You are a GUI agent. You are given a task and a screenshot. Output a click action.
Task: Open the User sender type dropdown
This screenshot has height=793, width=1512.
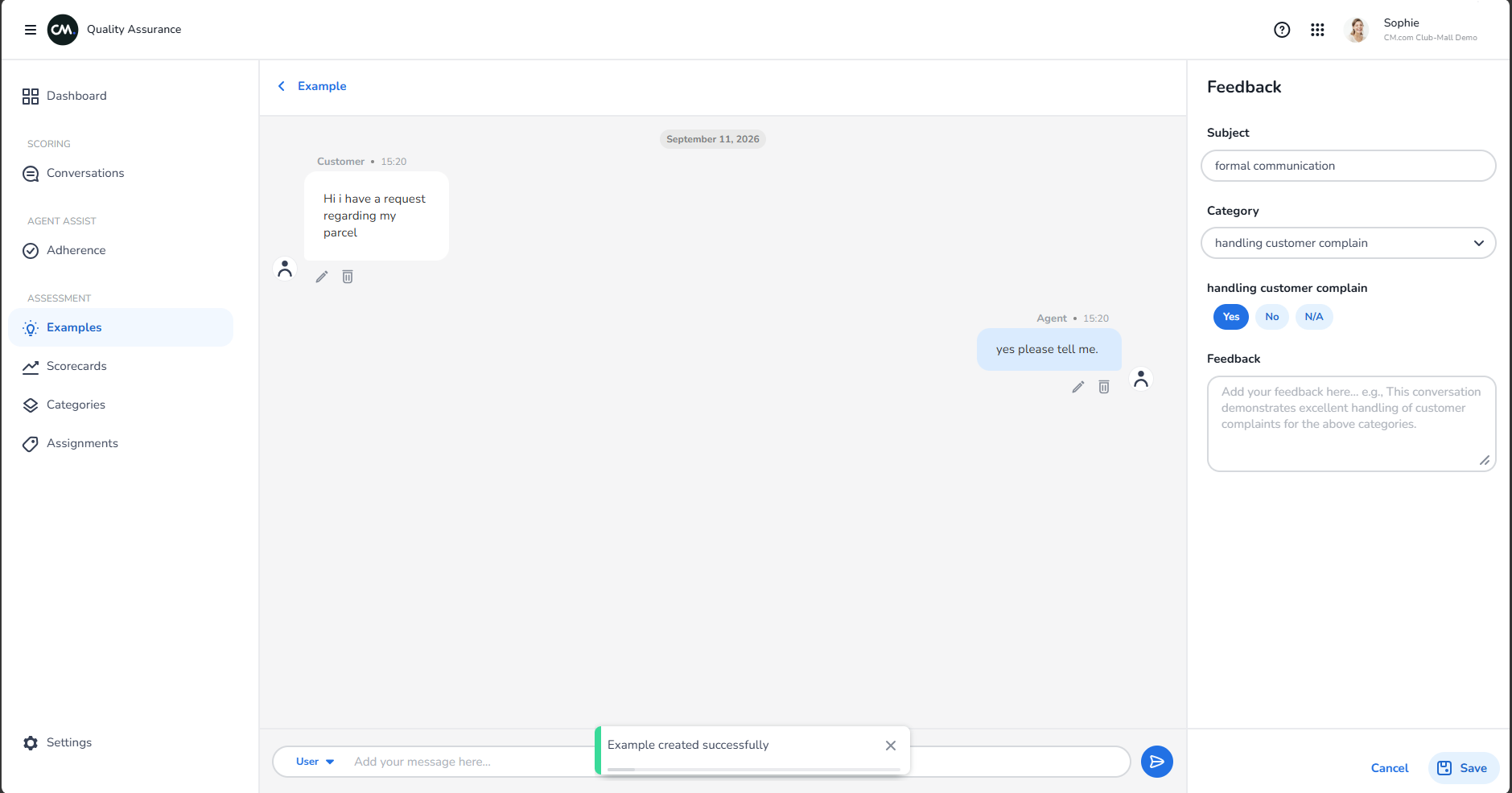point(315,762)
